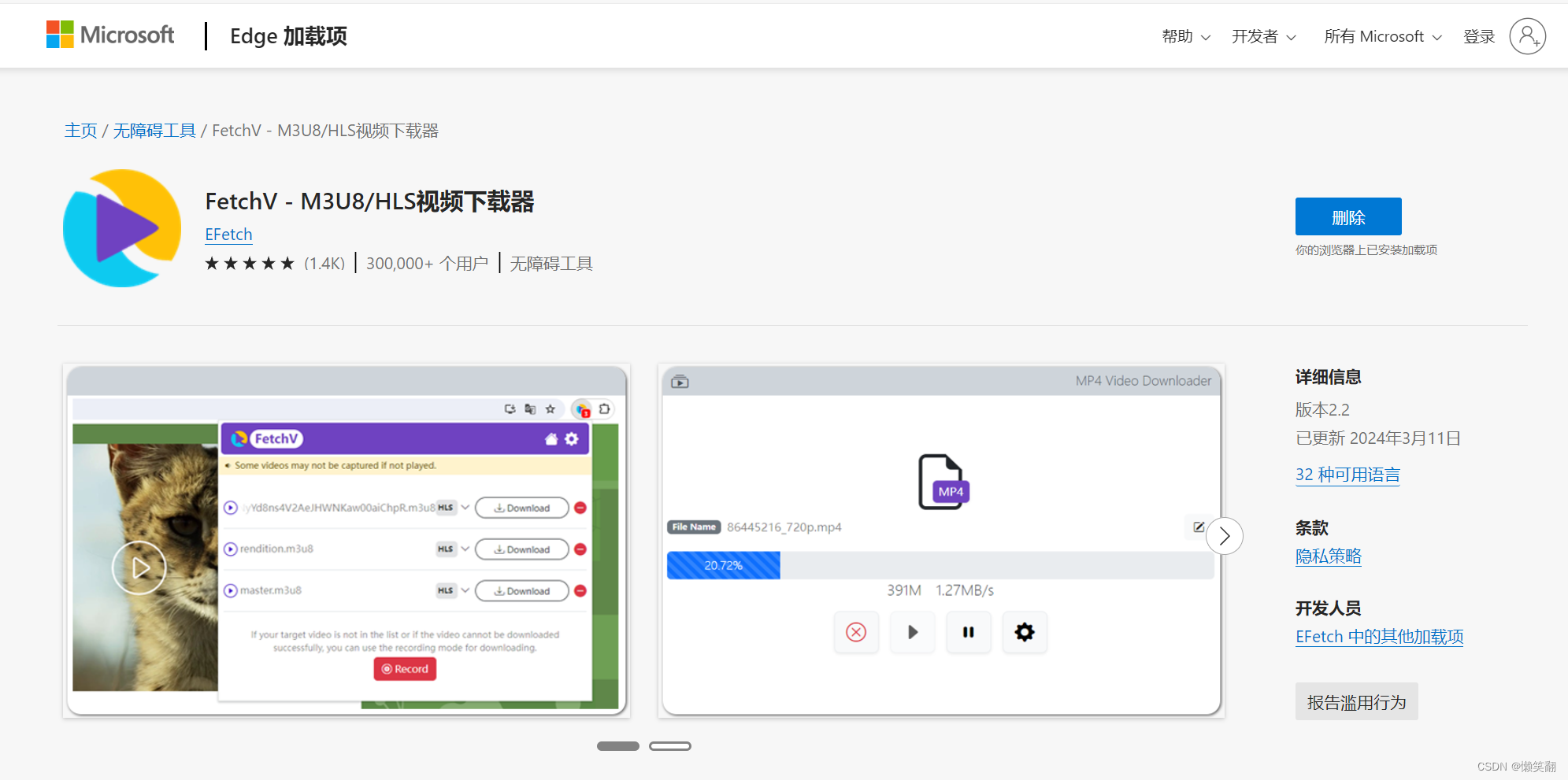Viewport: 1568px width, 780px height.
Task: Click the 86445216_720p.mp4 file name
Action: coord(784,527)
